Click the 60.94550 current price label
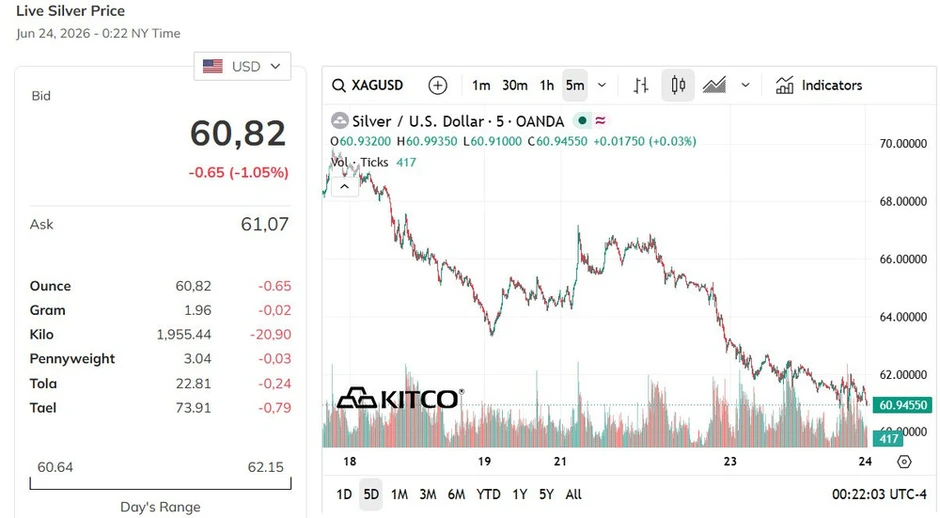The width and height of the screenshot is (940, 518). pyautogui.click(x=903, y=405)
